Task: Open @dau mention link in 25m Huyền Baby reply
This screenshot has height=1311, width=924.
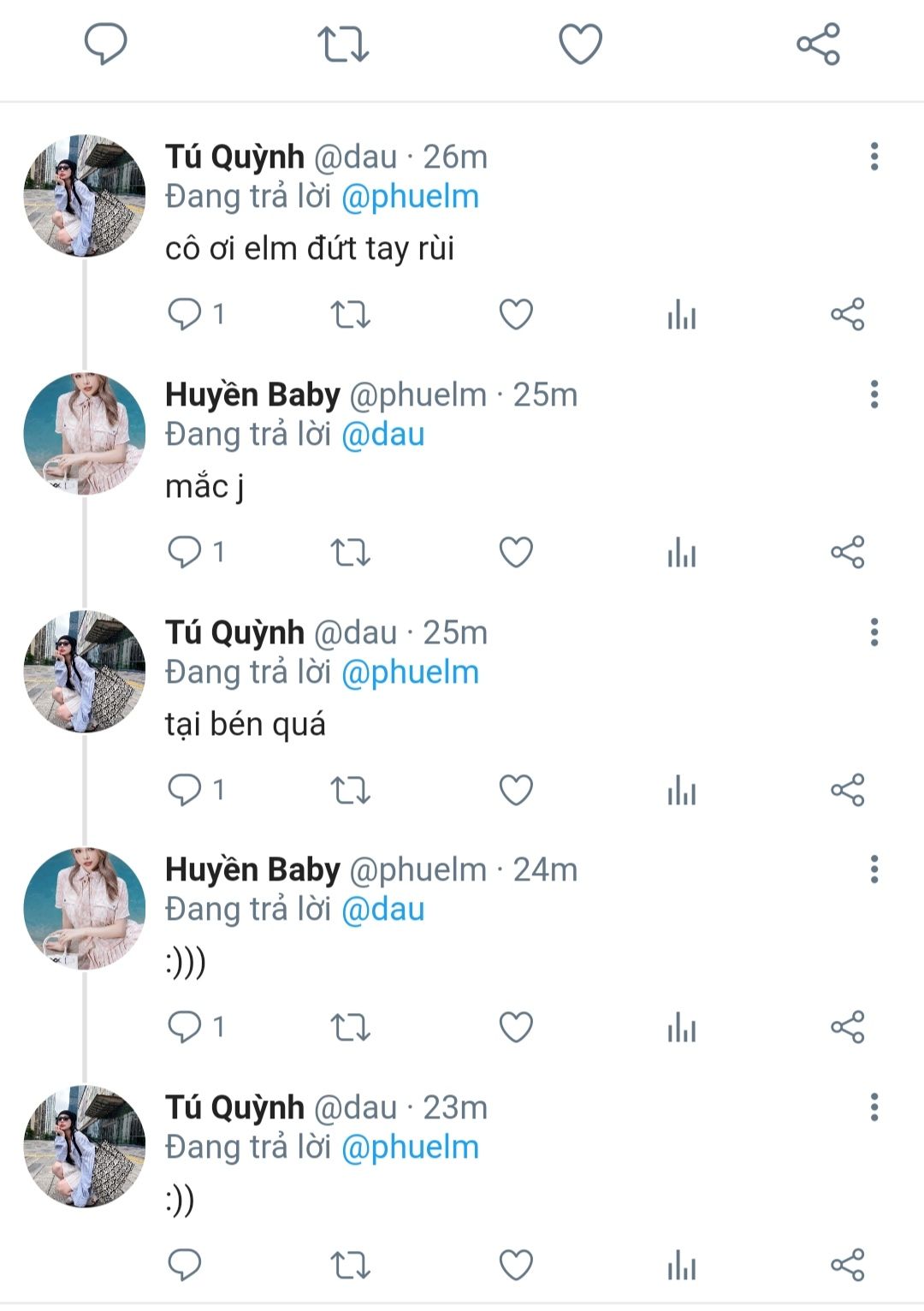Action: pos(382,435)
